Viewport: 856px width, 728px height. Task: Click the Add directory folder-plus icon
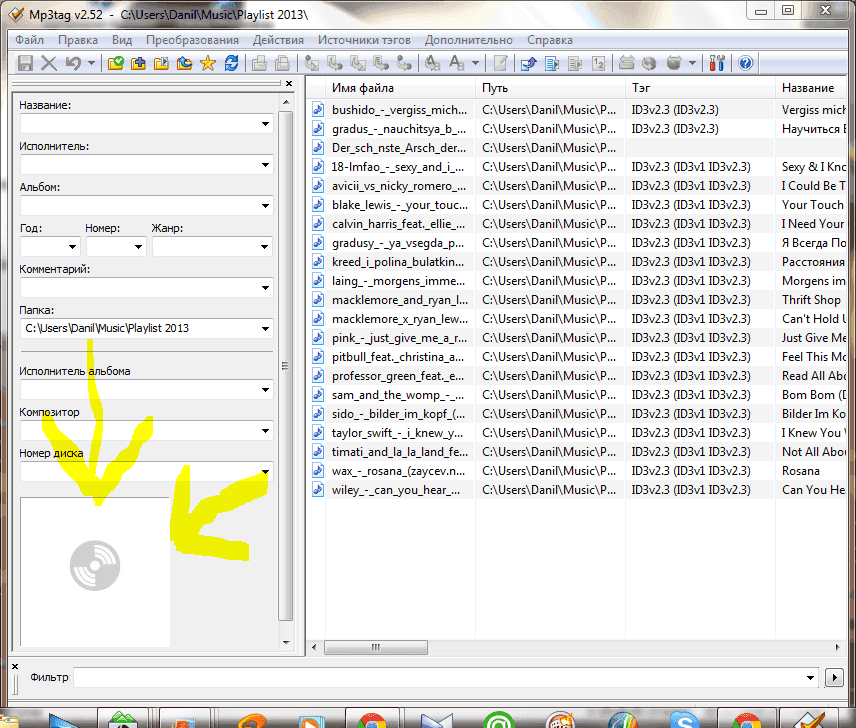(x=139, y=63)
